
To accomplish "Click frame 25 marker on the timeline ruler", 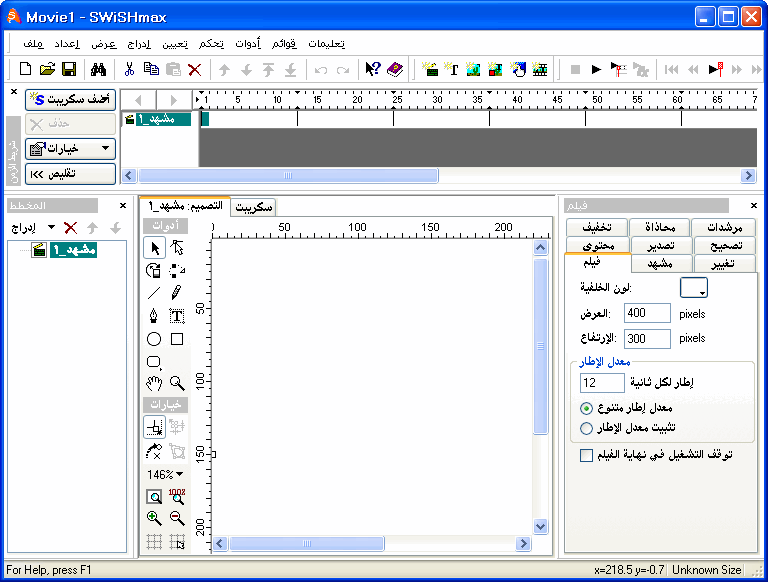I will (x=397, y=99).
